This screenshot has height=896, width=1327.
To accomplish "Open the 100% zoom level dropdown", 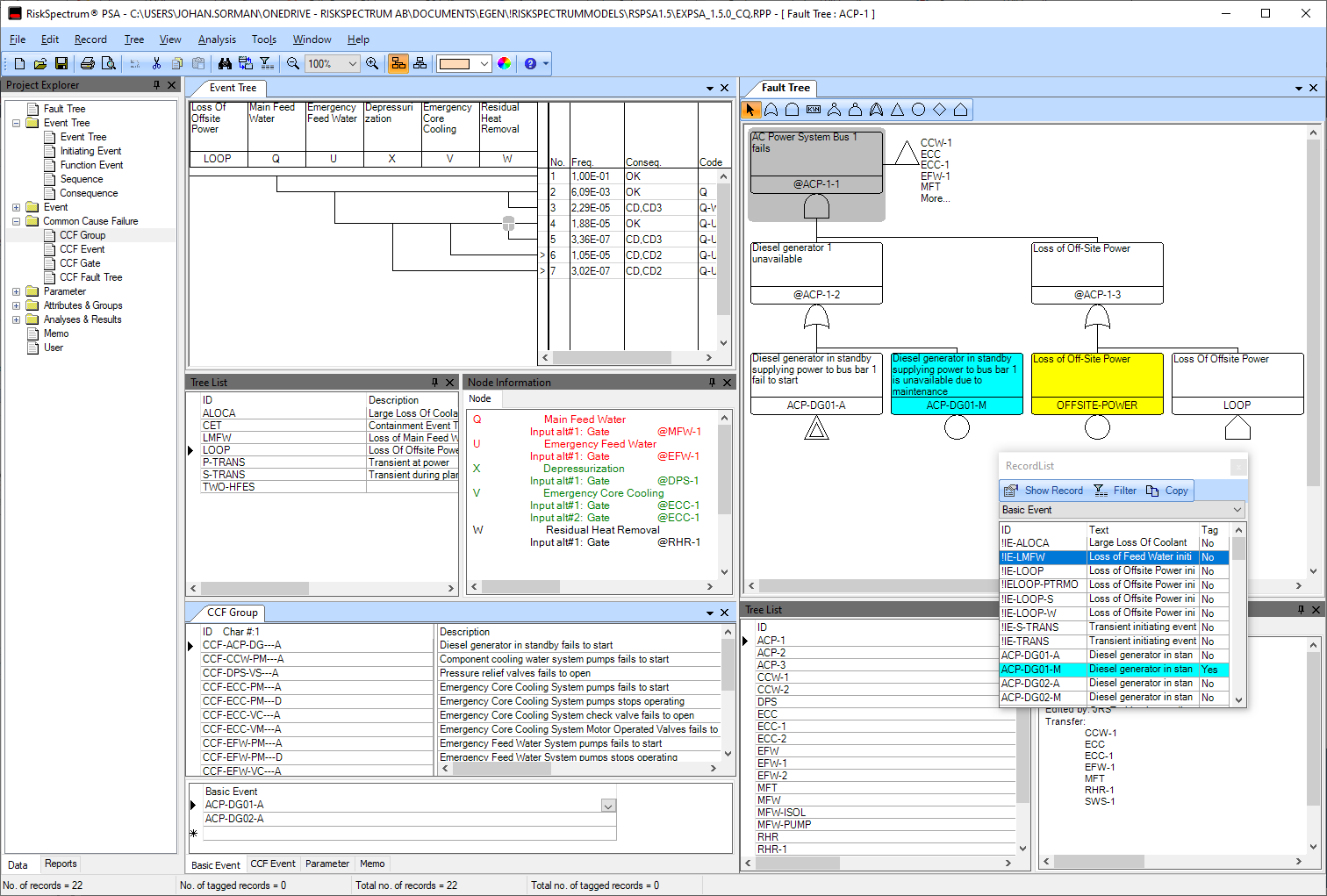I will click(353, 63).
